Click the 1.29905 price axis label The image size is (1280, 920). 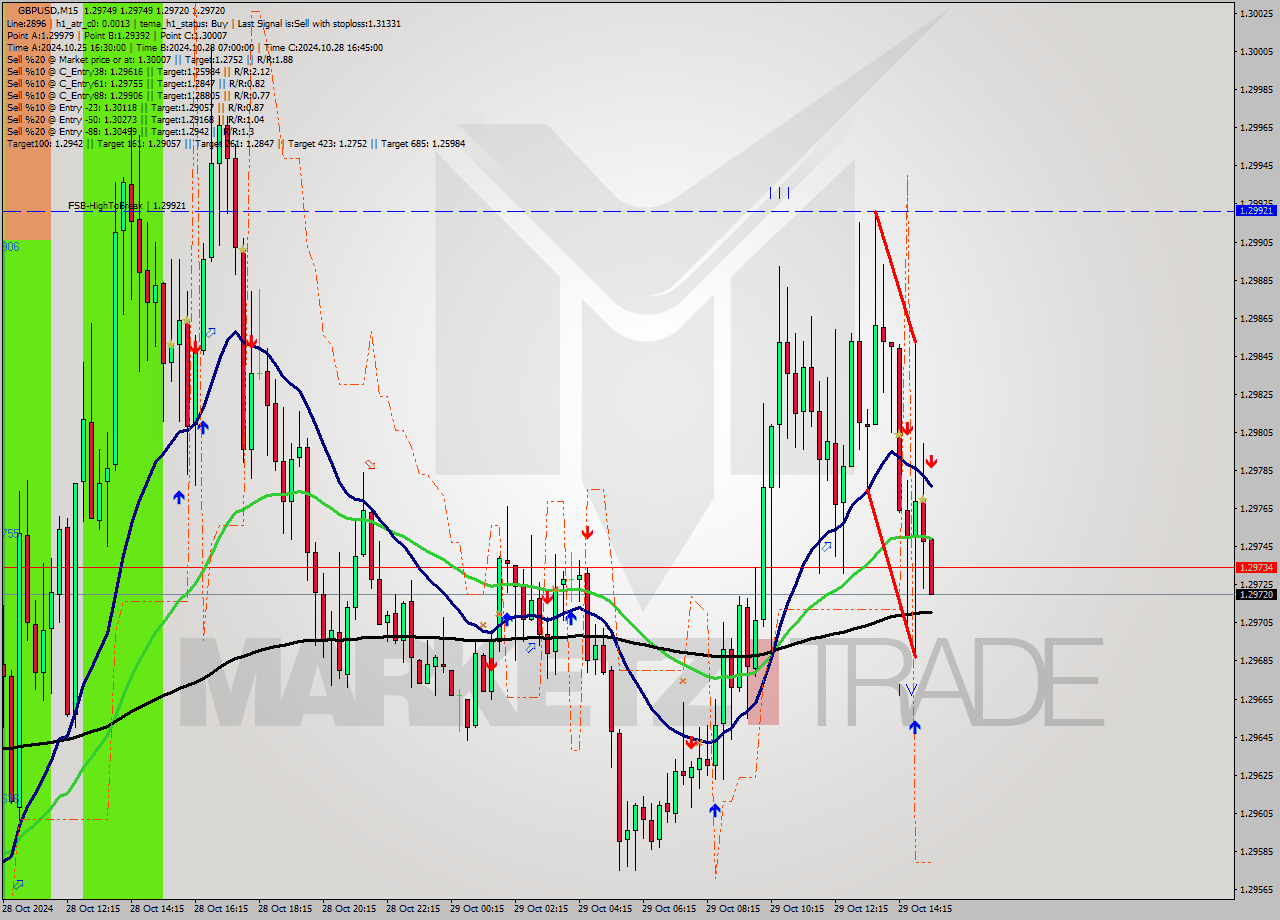[x=1256, y=242]
